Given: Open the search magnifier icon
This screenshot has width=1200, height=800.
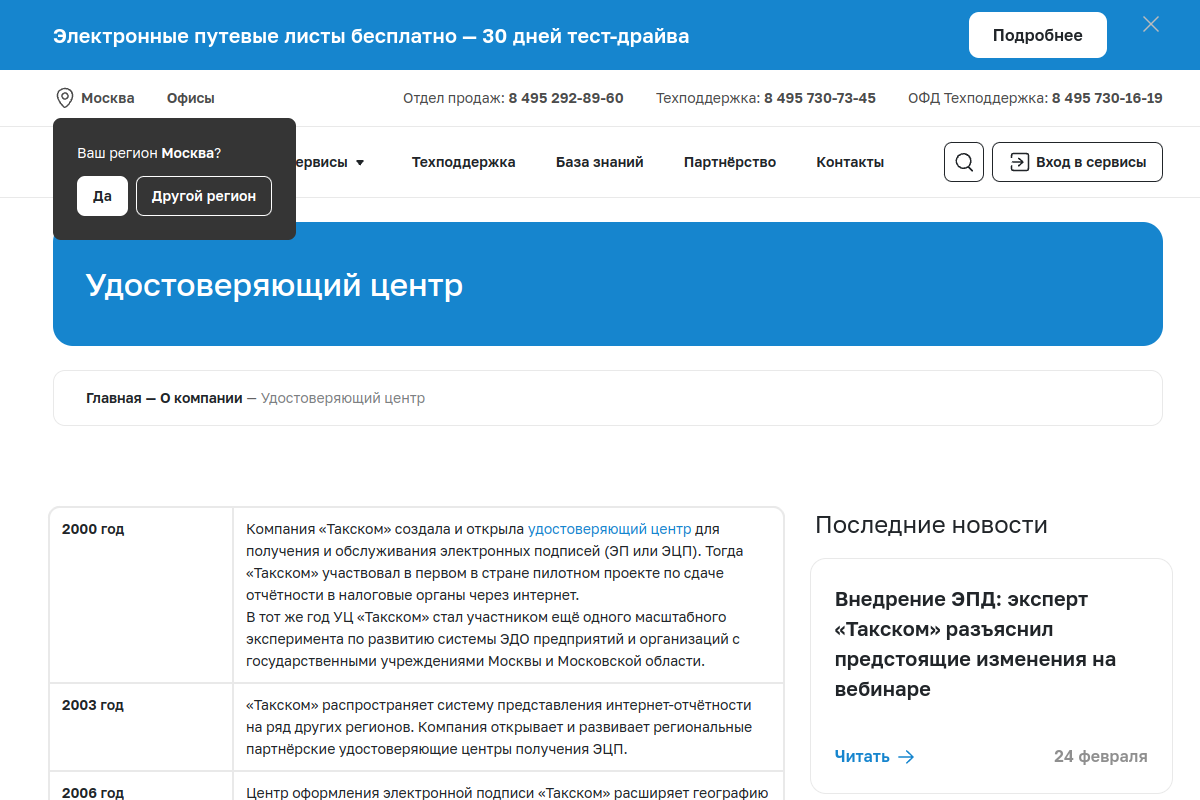Looking at the screenshot, I should 964,162.
